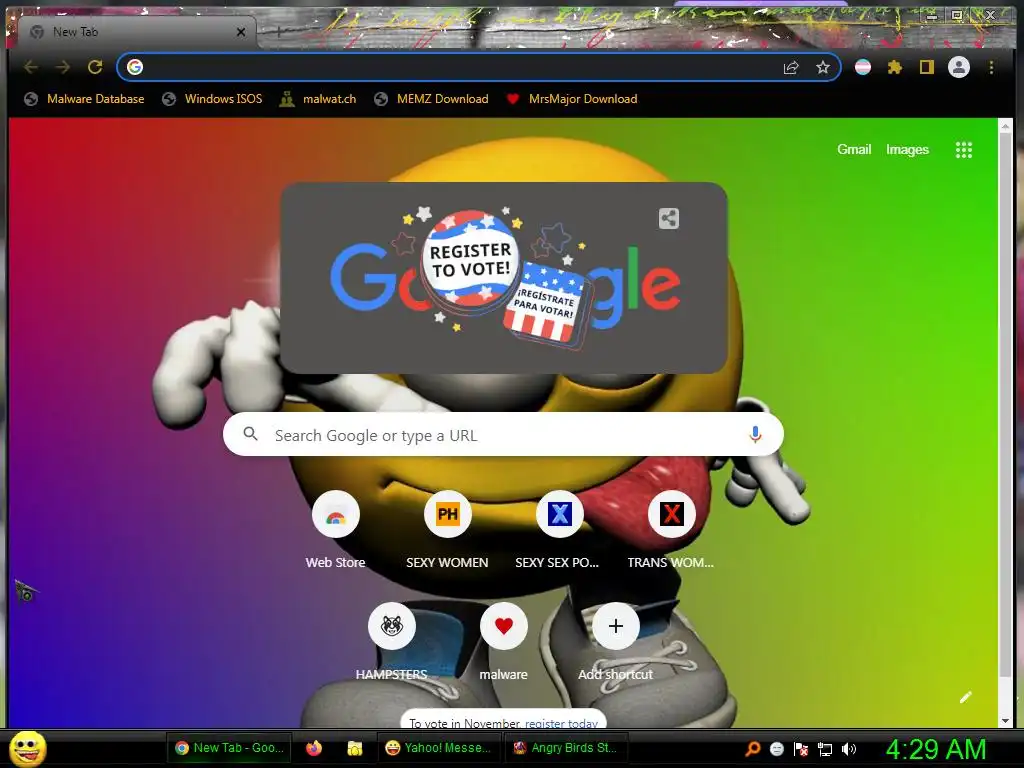Close the New Tab tab

click(241, 32)
